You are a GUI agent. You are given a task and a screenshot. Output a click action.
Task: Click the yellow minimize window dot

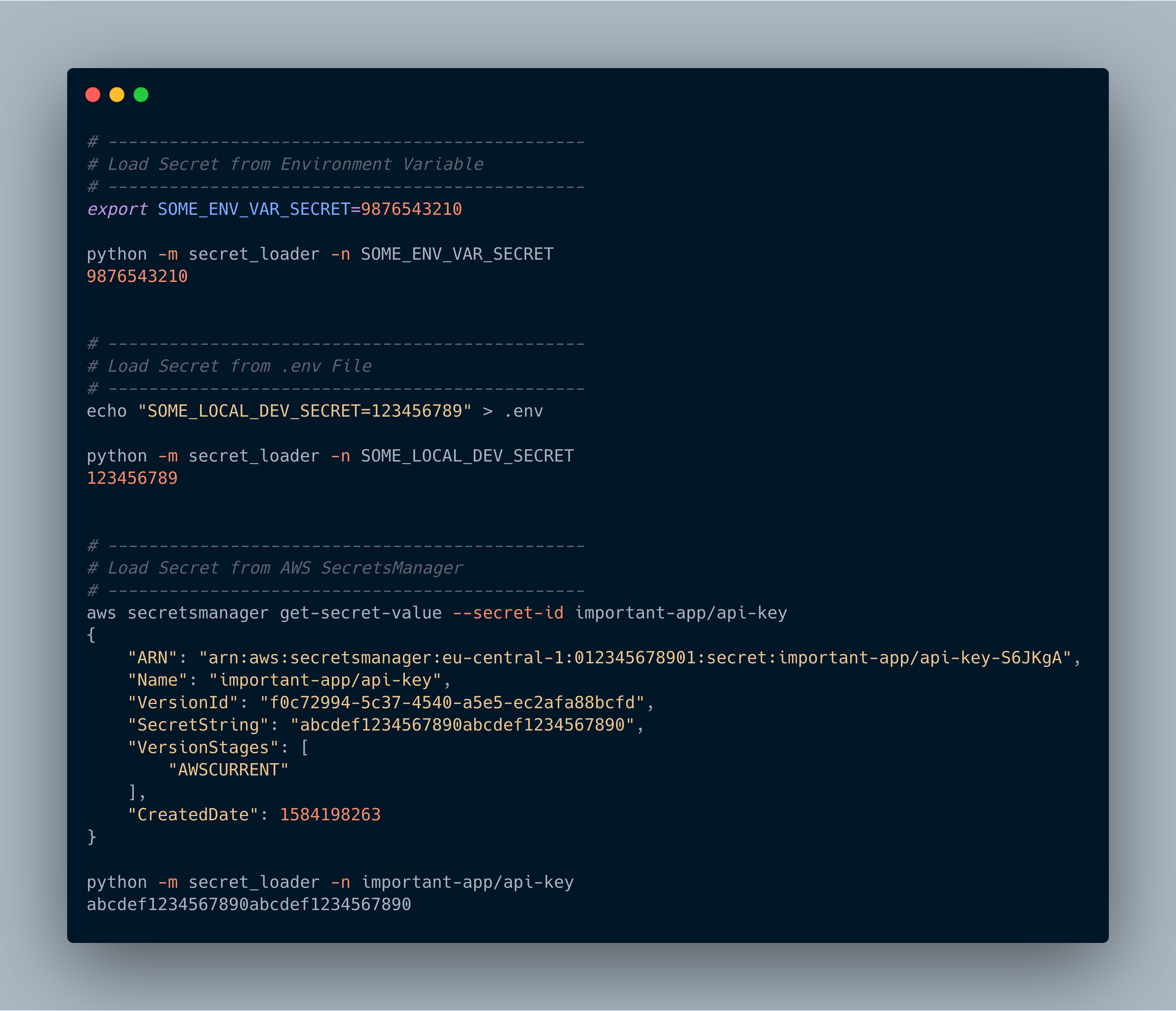point(117,95)
